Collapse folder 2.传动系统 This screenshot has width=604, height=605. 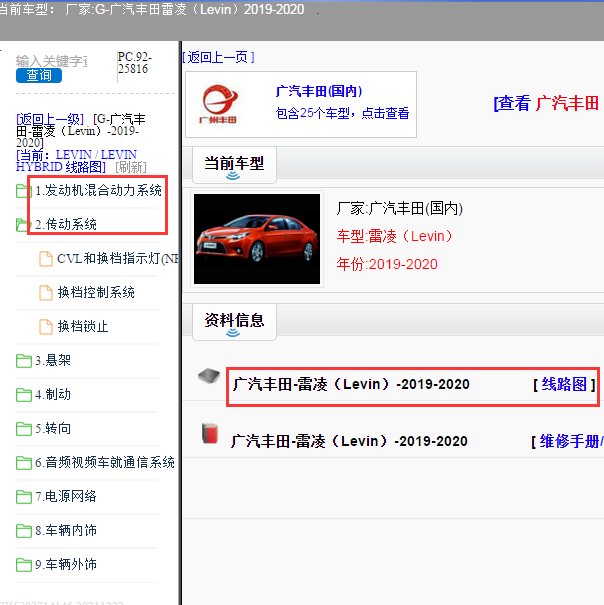click(66, 224)
